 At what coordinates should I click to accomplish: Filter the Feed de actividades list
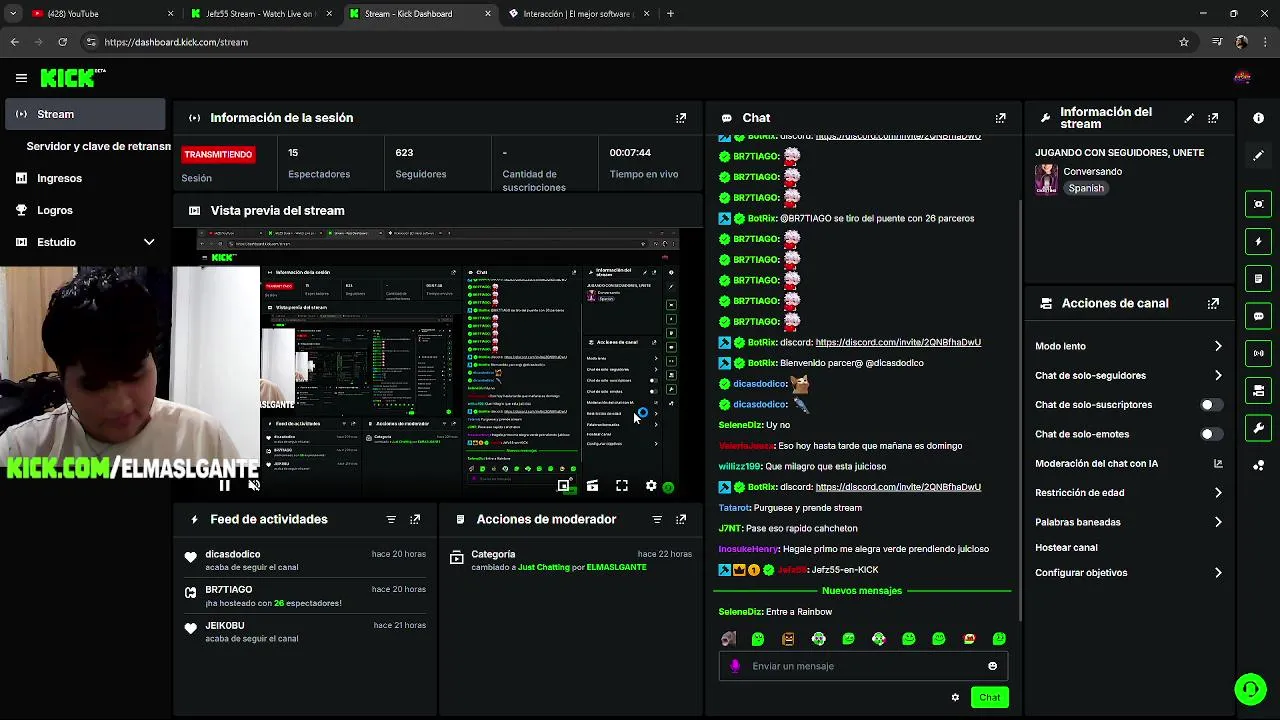(391, 519)
